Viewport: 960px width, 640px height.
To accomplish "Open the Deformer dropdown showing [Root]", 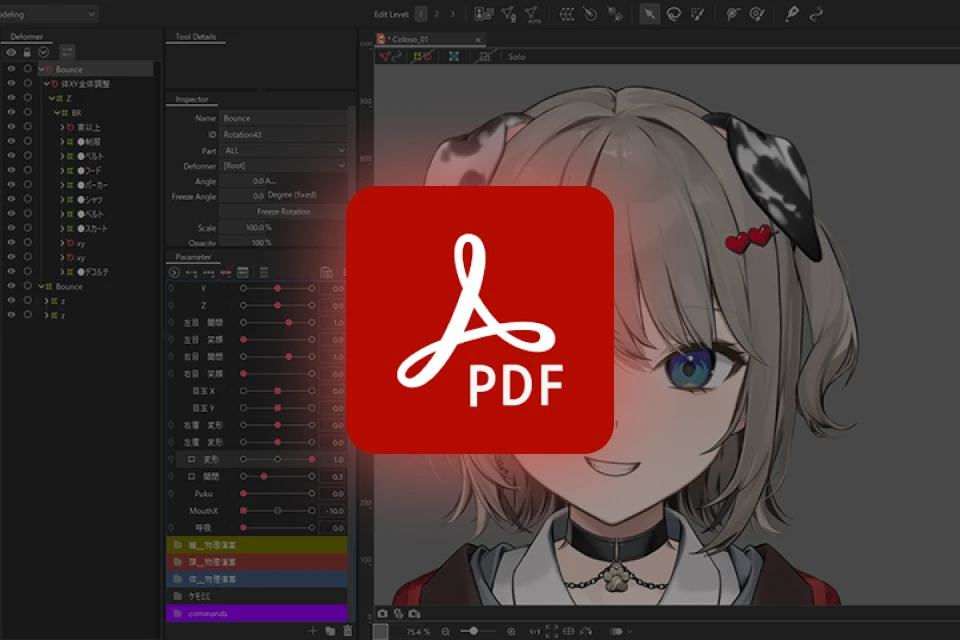I will pos(283,166).
